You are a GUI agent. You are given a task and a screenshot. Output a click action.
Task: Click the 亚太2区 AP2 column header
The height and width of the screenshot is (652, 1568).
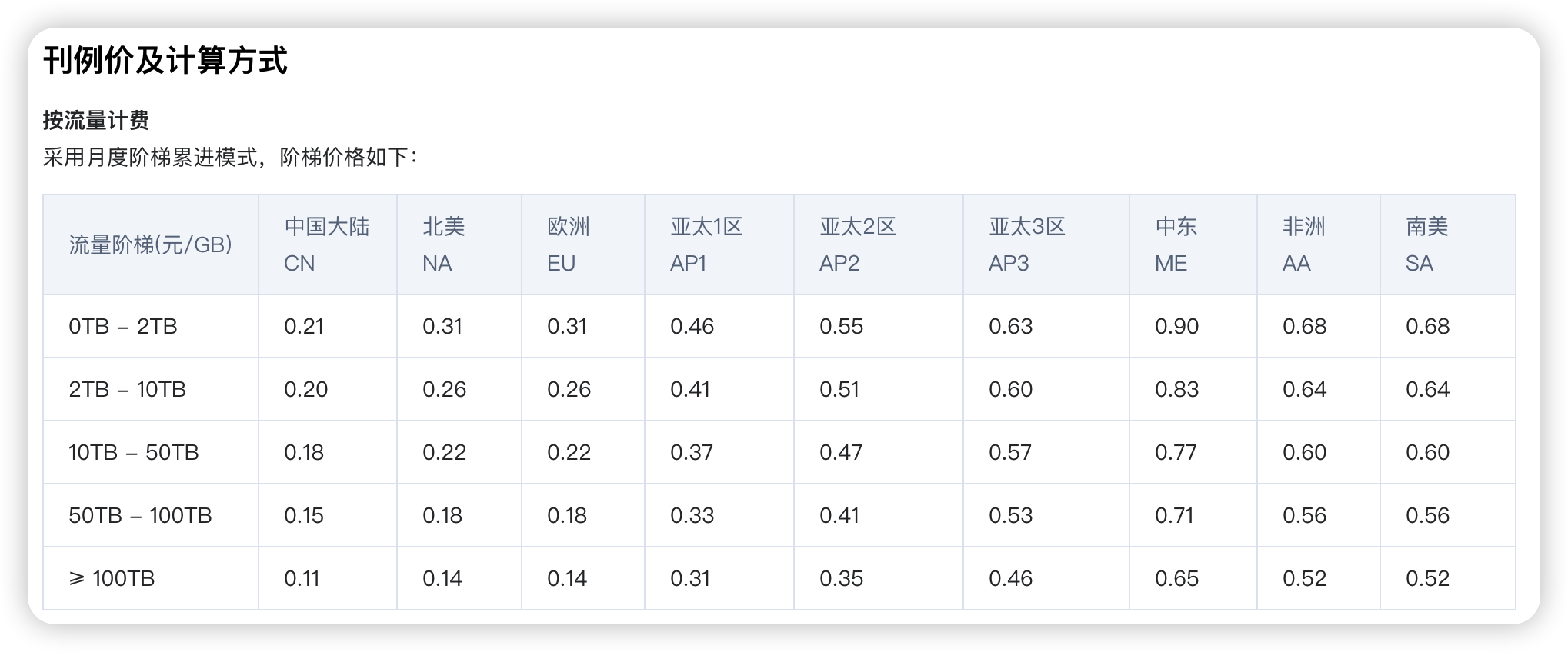858,244
